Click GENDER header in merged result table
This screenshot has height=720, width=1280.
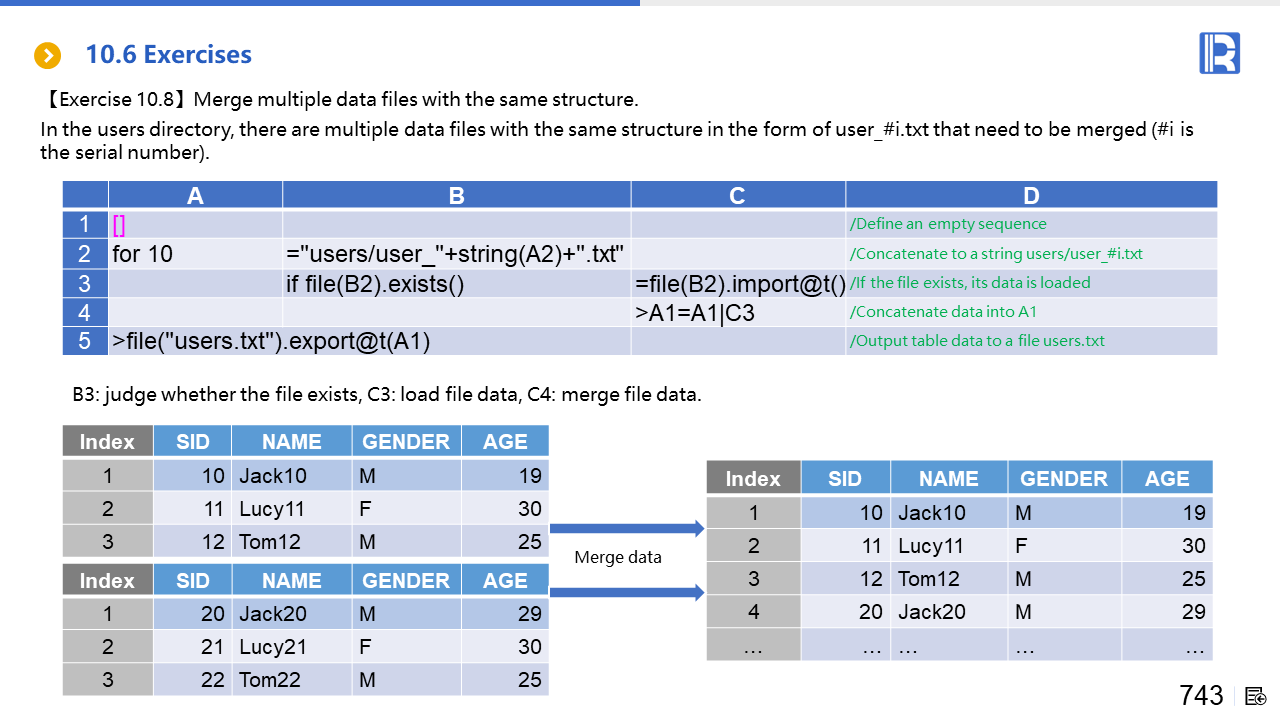[1063, 478]
